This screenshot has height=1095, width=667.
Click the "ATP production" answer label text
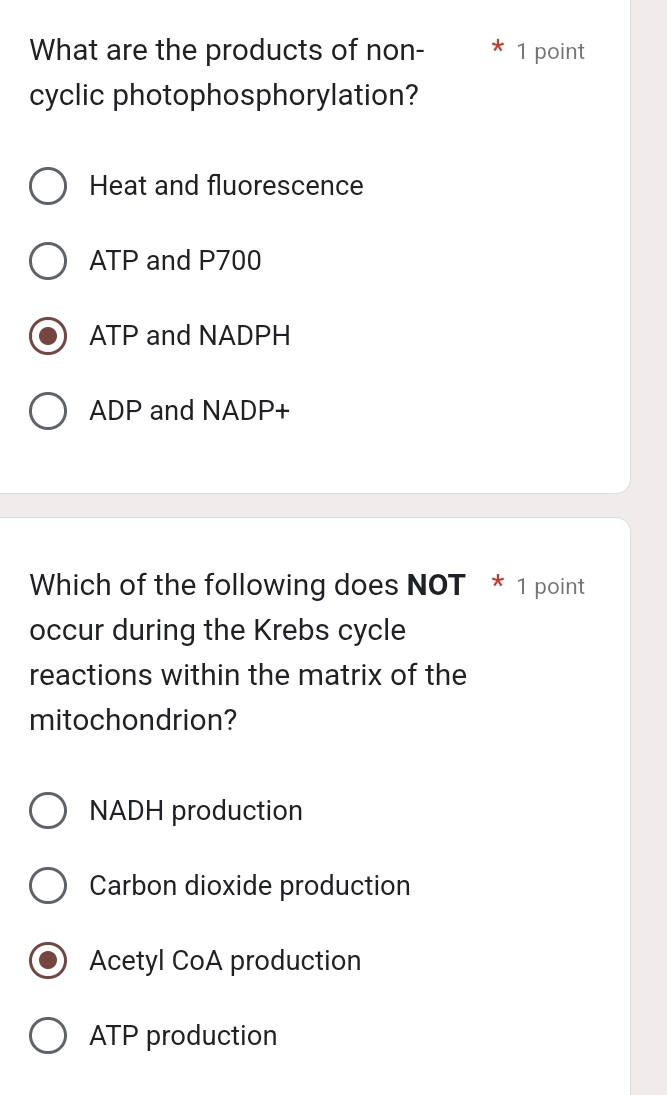tap(183, 1035)
